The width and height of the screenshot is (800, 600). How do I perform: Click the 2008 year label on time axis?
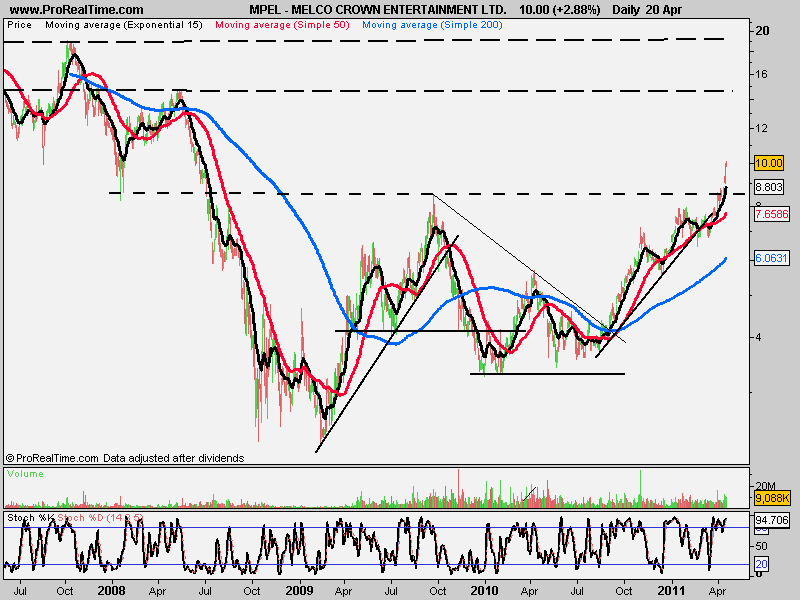pyautogui.click(x=111, y=591)
